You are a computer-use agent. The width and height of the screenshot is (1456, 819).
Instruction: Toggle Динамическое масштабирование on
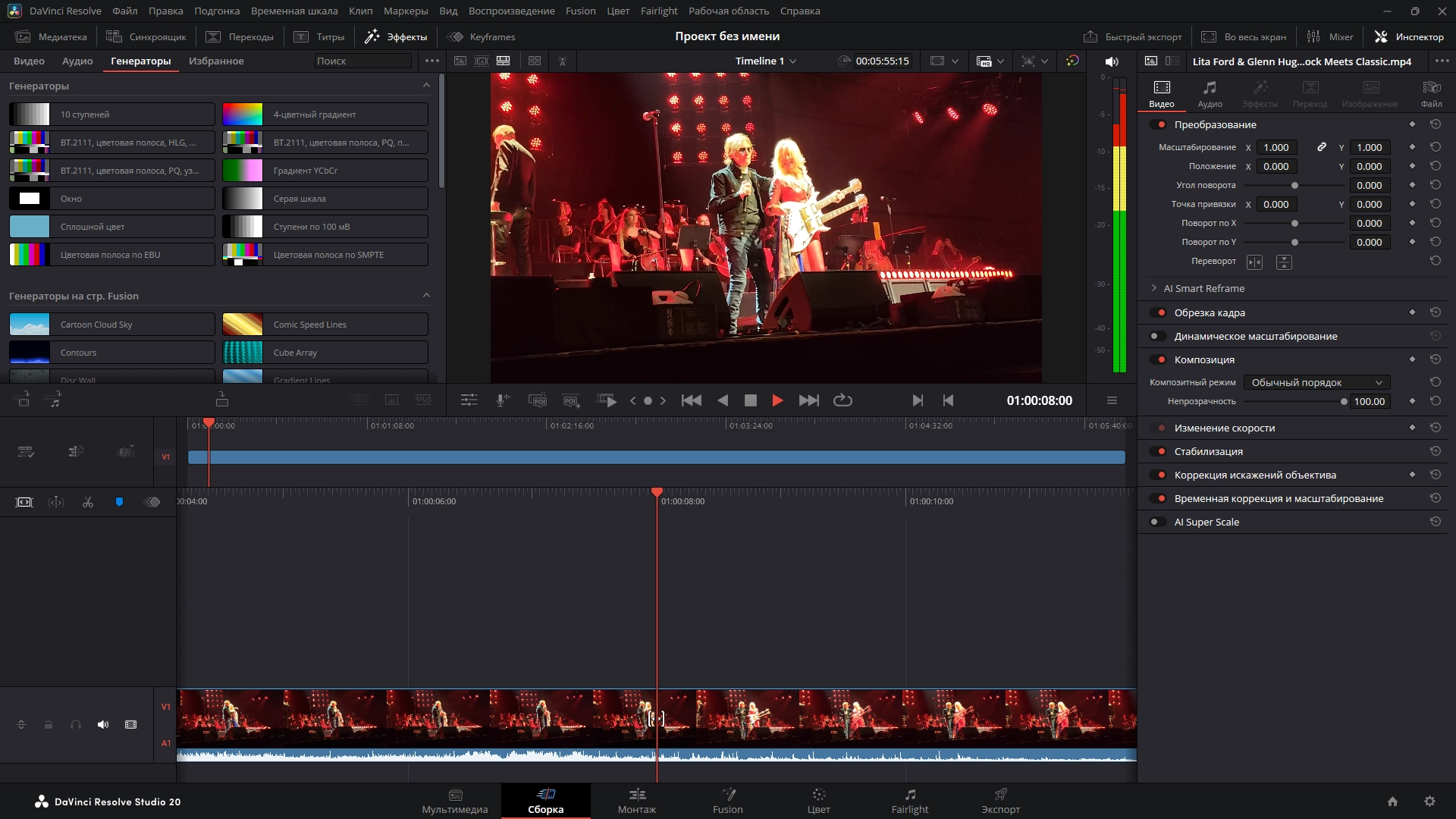pyautogui.click(x=1158, y=336)
